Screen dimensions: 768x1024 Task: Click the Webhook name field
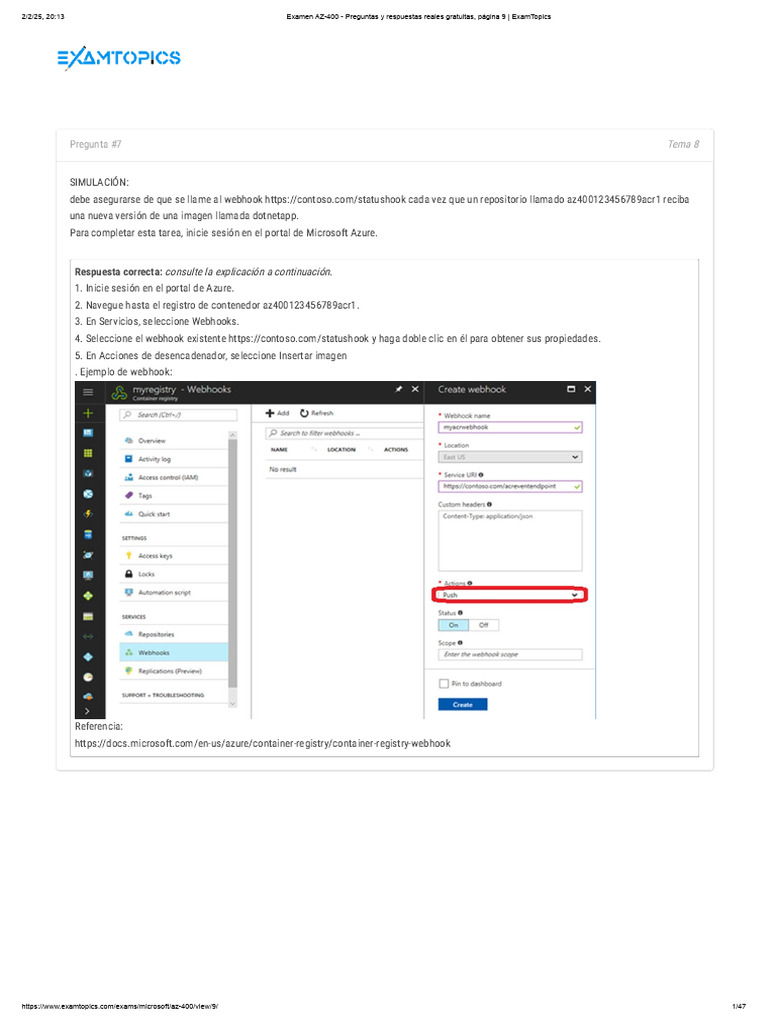(x=510, y=427)
